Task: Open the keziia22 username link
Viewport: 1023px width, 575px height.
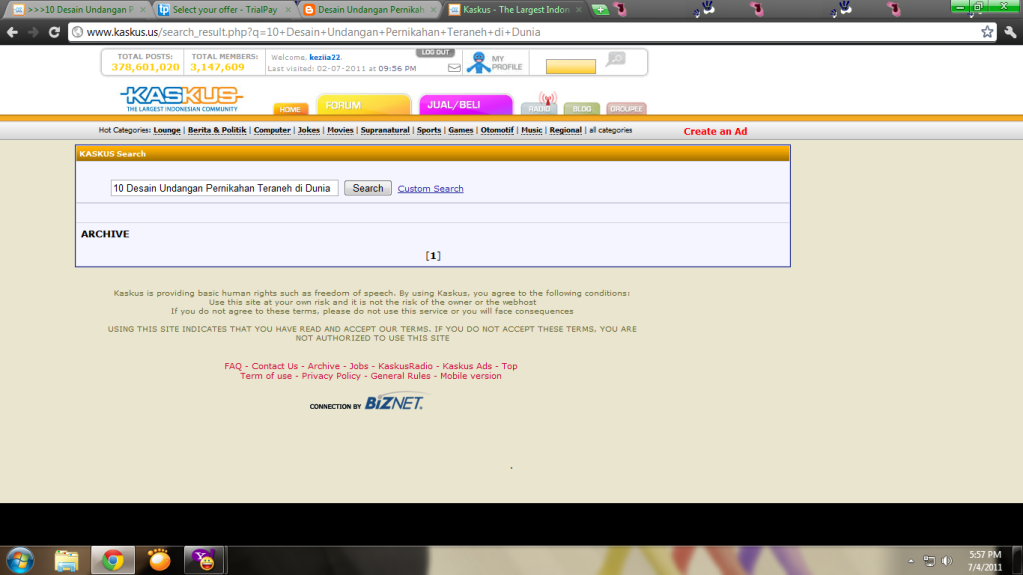Action: click(324, 57)
